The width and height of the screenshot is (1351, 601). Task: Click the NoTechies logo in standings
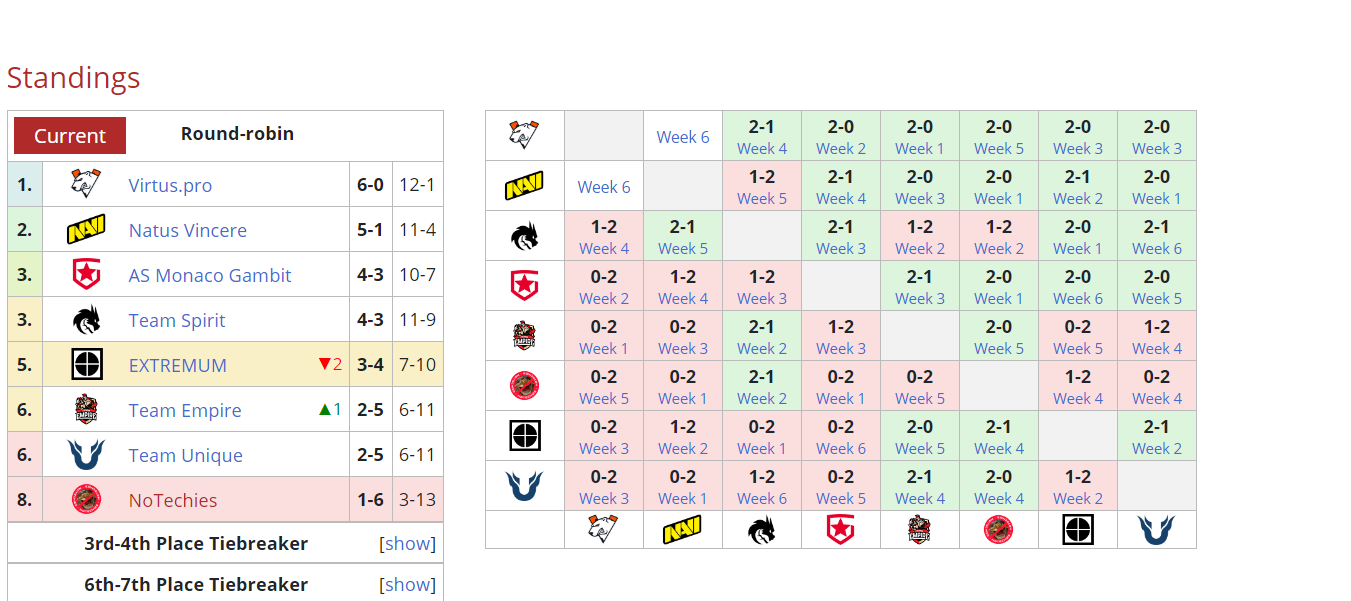86,500
